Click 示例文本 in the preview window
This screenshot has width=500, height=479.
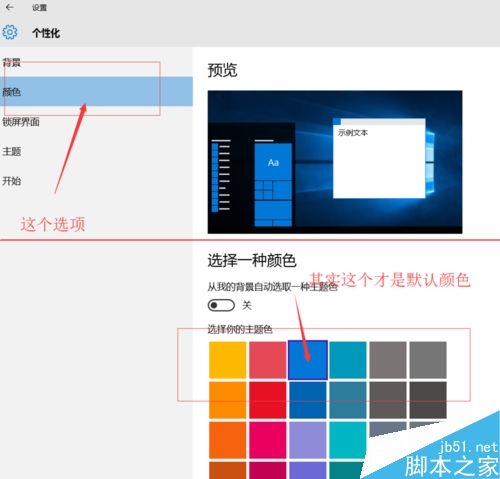tap(353, 133)
